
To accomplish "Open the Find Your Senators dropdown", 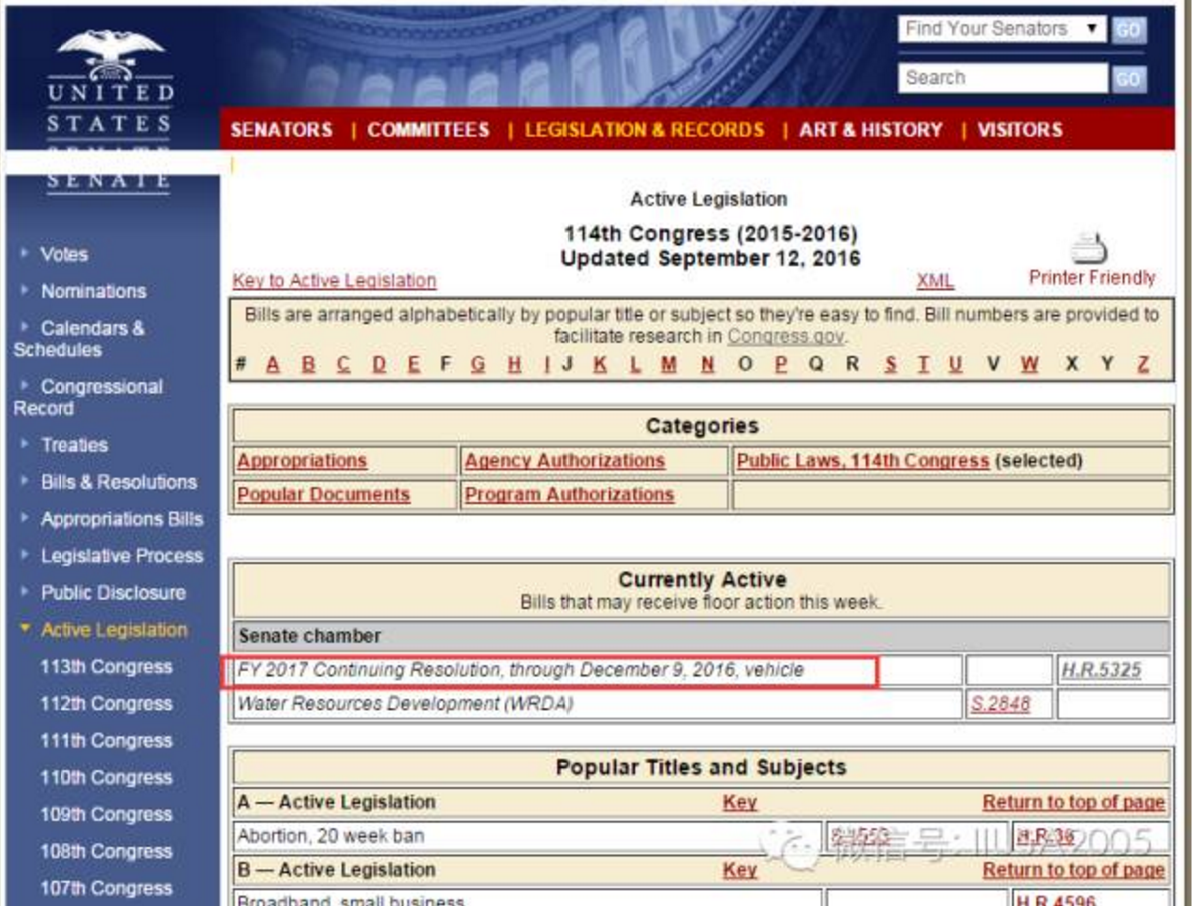I will (1002, 29).
